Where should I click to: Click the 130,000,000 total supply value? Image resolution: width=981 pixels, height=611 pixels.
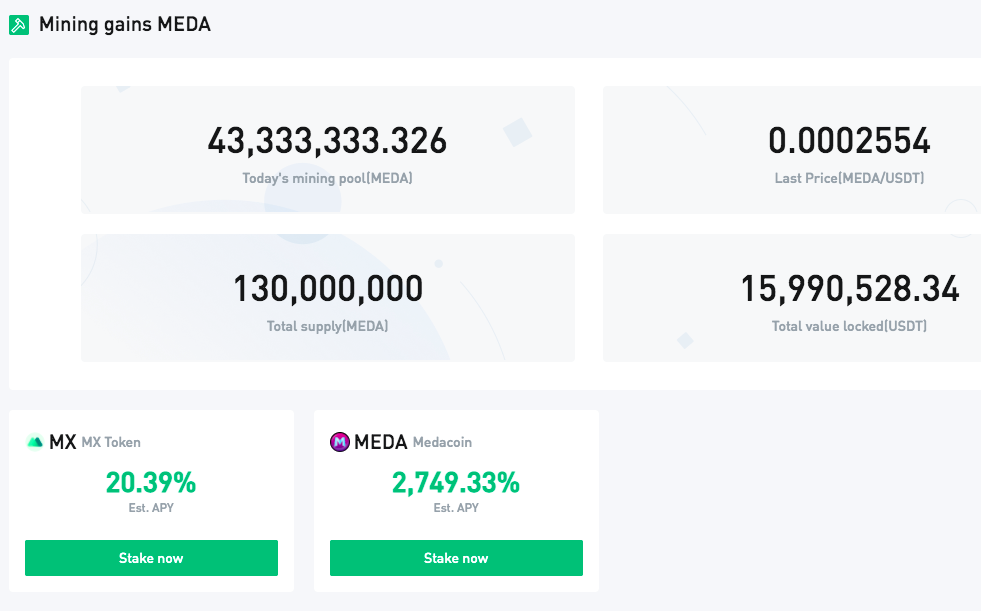(x=328, y=289)
